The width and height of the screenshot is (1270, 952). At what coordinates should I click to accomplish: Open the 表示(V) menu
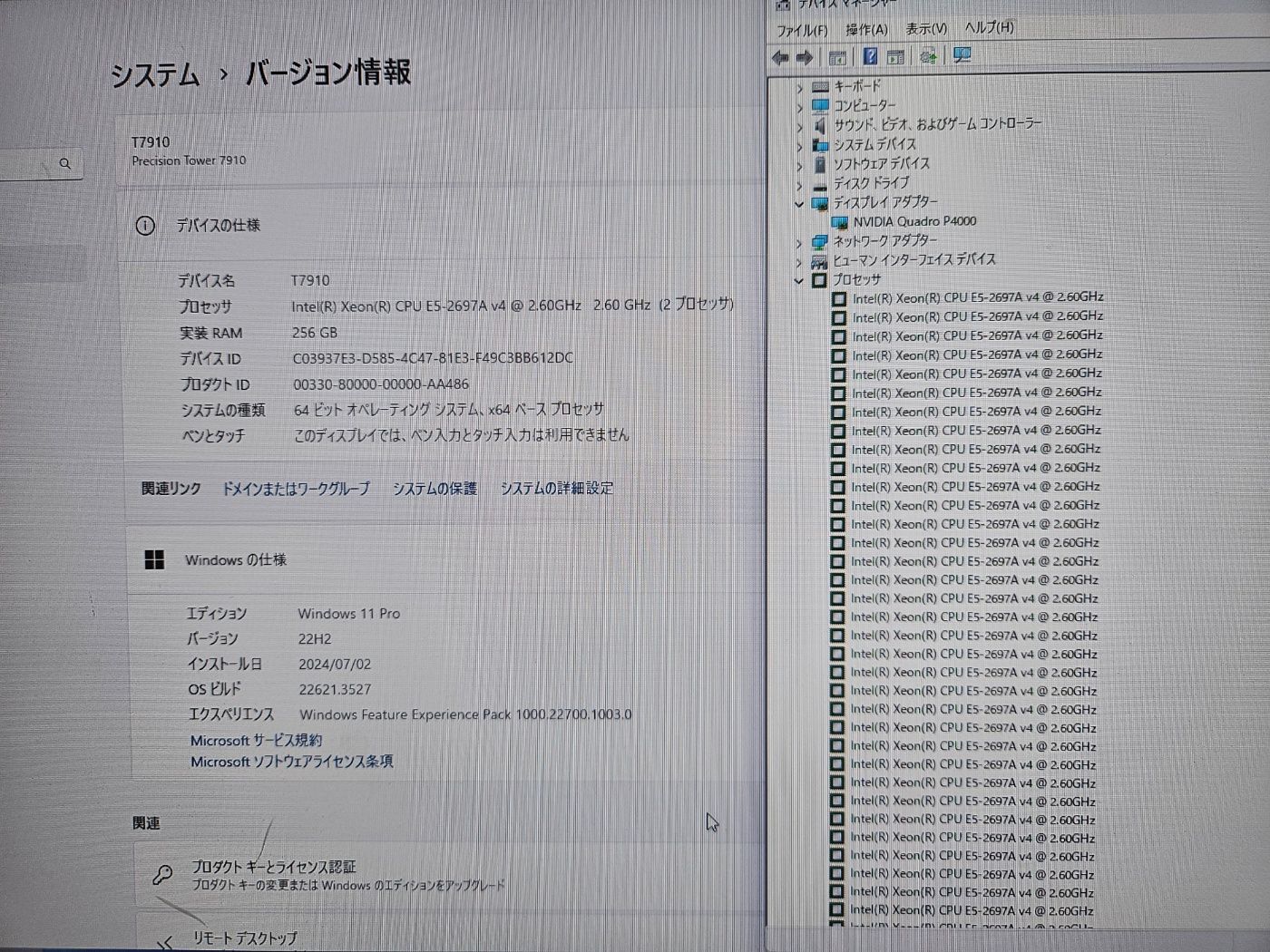pyautogui.click(x=926, y=28)
